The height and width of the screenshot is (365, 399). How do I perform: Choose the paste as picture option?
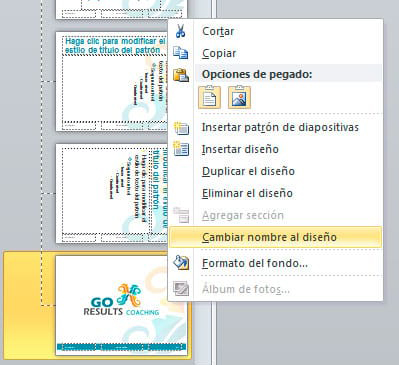239,97
